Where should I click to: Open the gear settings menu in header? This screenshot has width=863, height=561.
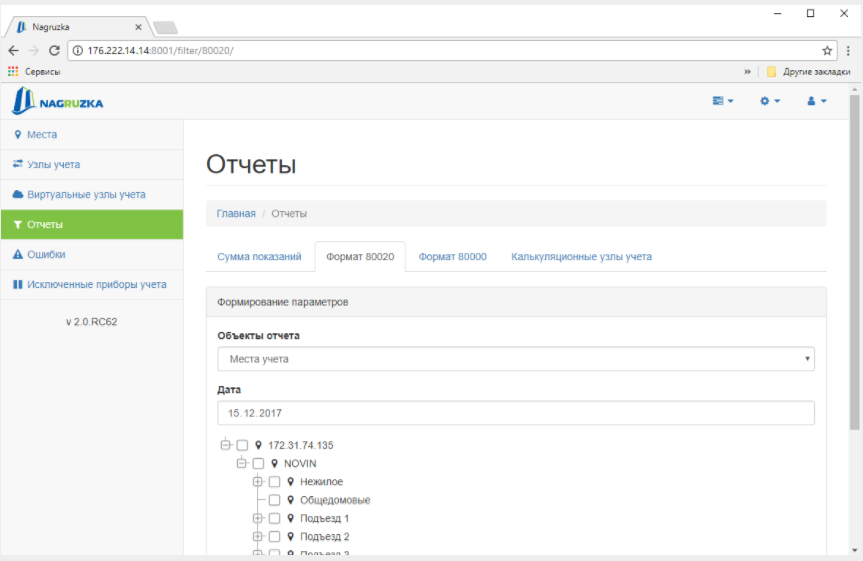point(769,101)
